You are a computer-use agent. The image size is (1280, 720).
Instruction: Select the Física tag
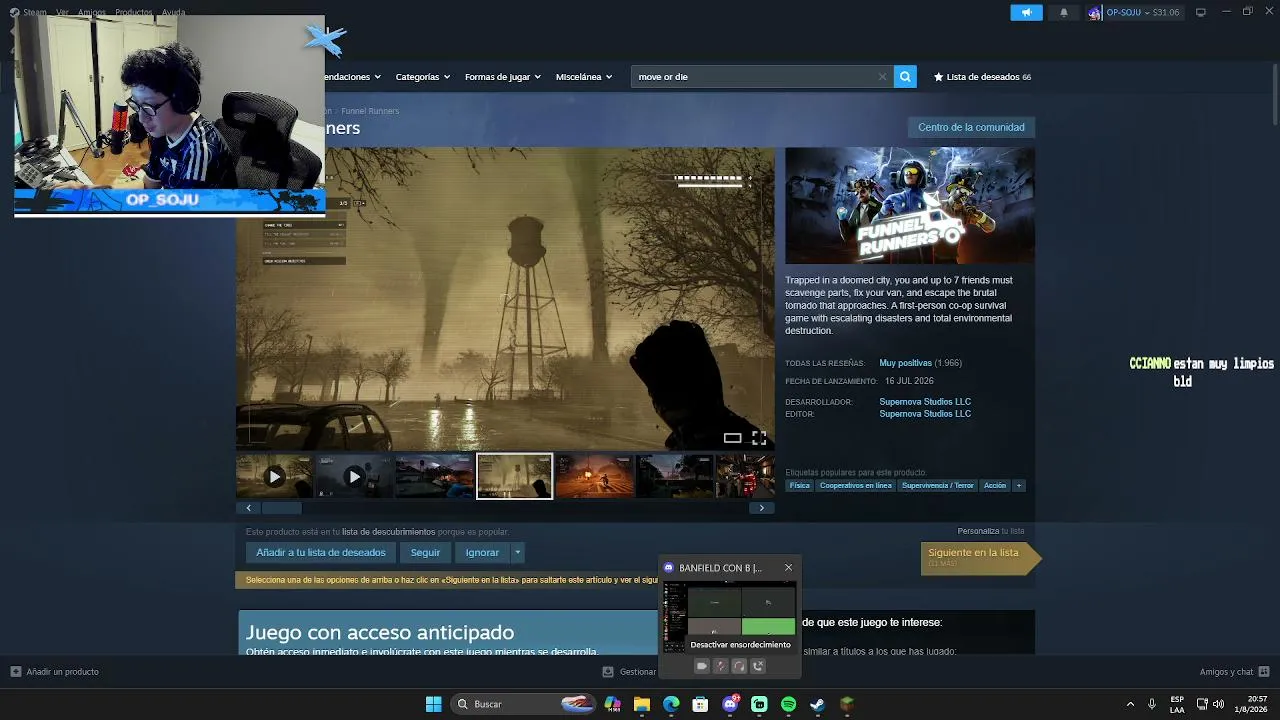tap(799, 486)
